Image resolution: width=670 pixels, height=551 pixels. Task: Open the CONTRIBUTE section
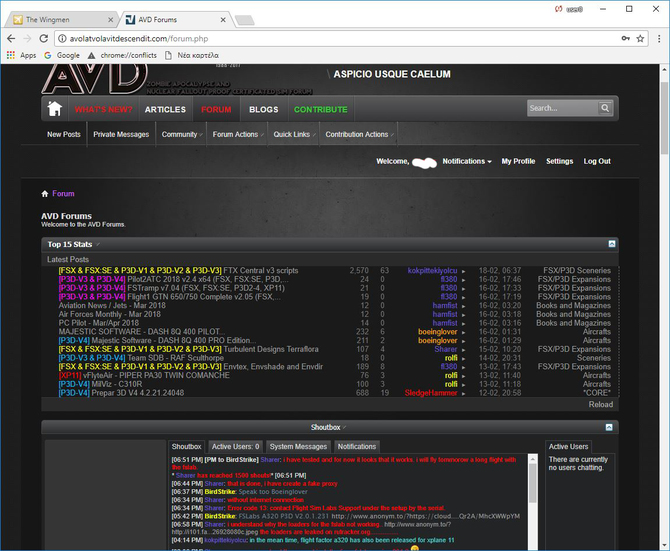[x=320, y=109]
